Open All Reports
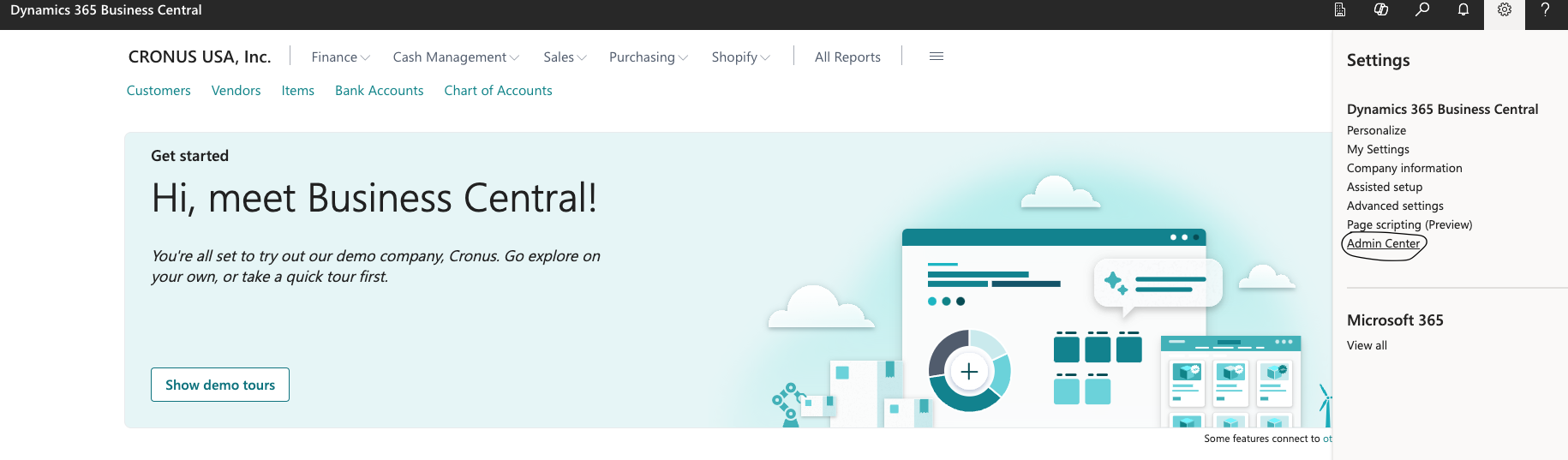 coord(847,57)
